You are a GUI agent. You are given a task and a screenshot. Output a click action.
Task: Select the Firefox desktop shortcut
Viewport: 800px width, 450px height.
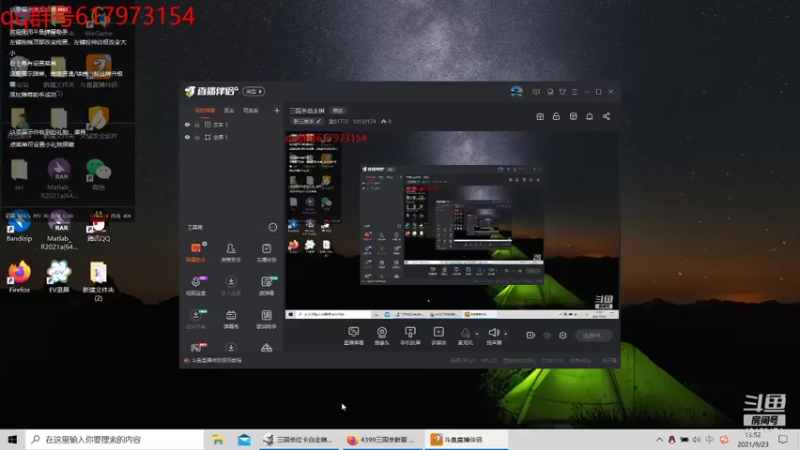19,277
